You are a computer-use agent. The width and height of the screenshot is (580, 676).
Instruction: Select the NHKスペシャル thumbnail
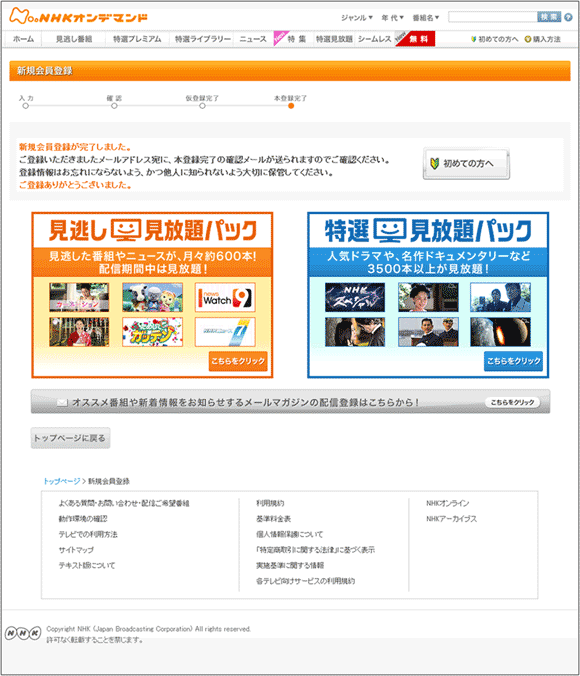(x=355, y=297)
